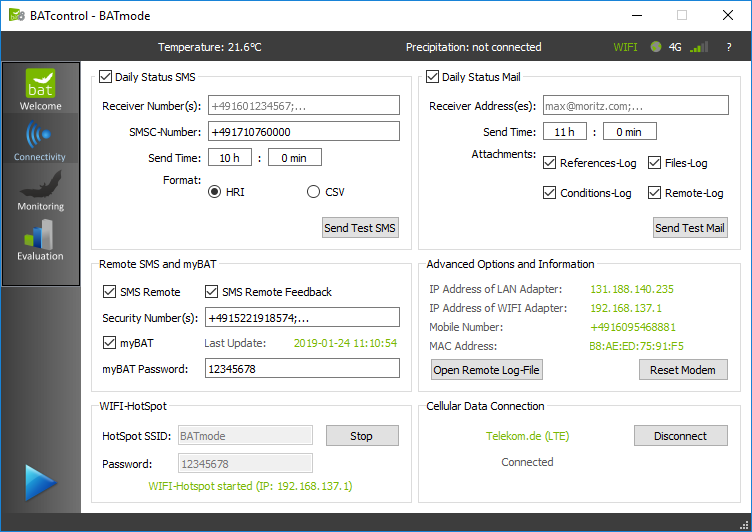Open the Monitoring bat icon section
The image size is (752, 532).
40,188
